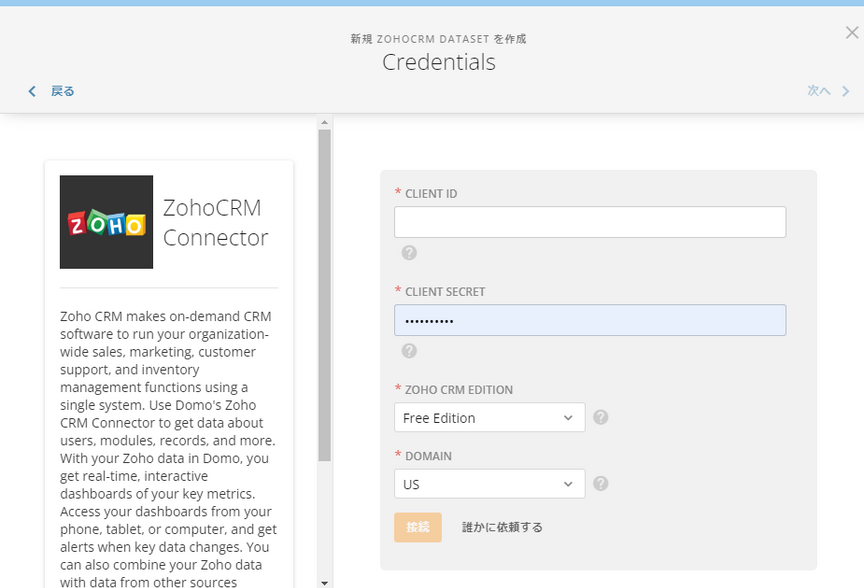Go back via 戻る link
This screenshot has height=588, width=864.
click(x=63, y=91)
